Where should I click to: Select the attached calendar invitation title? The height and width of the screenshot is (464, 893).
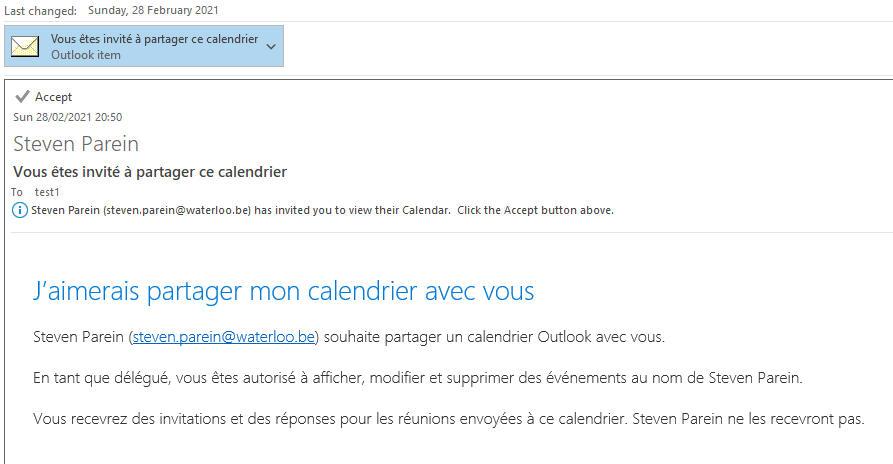(x=154, y=39)
